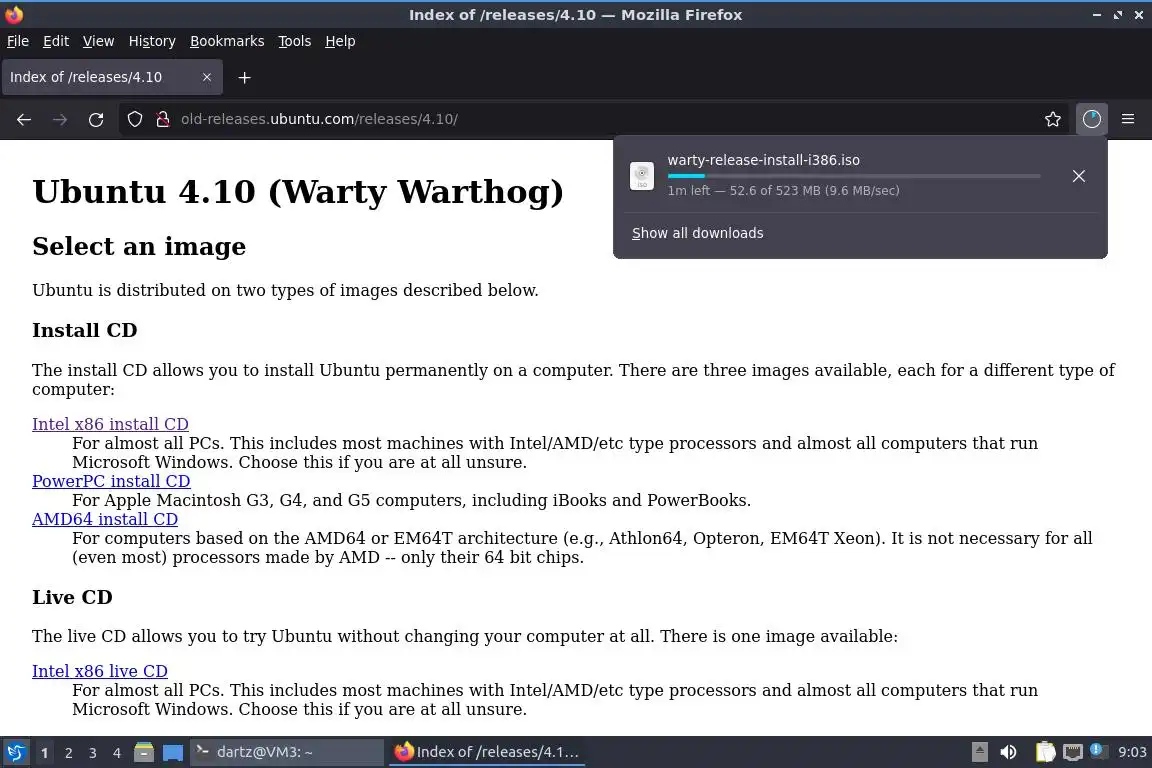The image size is (1152, 768).
Task: Open the clipboard manager tray icon
Action: pyautogui.click(x=1045, y=753)
